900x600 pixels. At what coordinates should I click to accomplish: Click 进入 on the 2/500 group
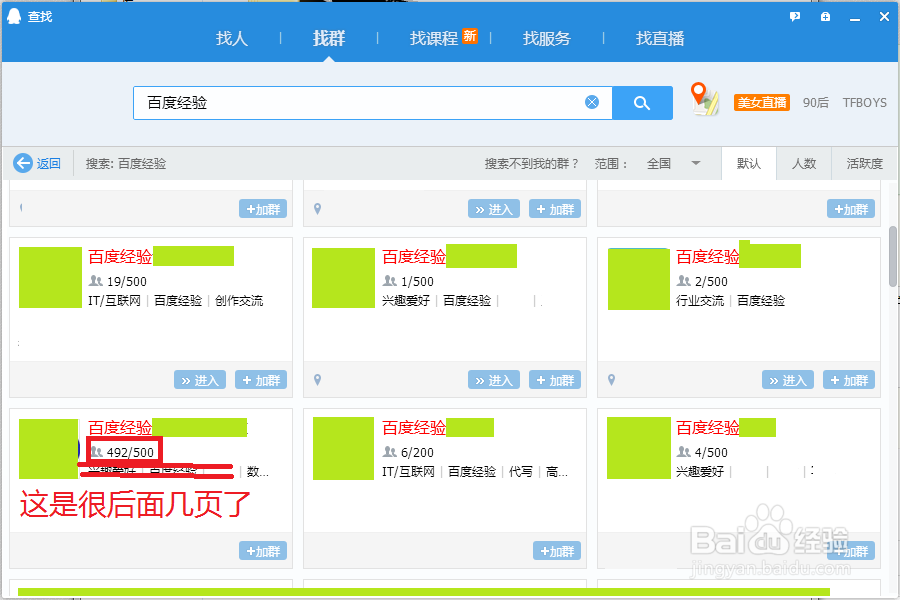(x=788, y=380)
